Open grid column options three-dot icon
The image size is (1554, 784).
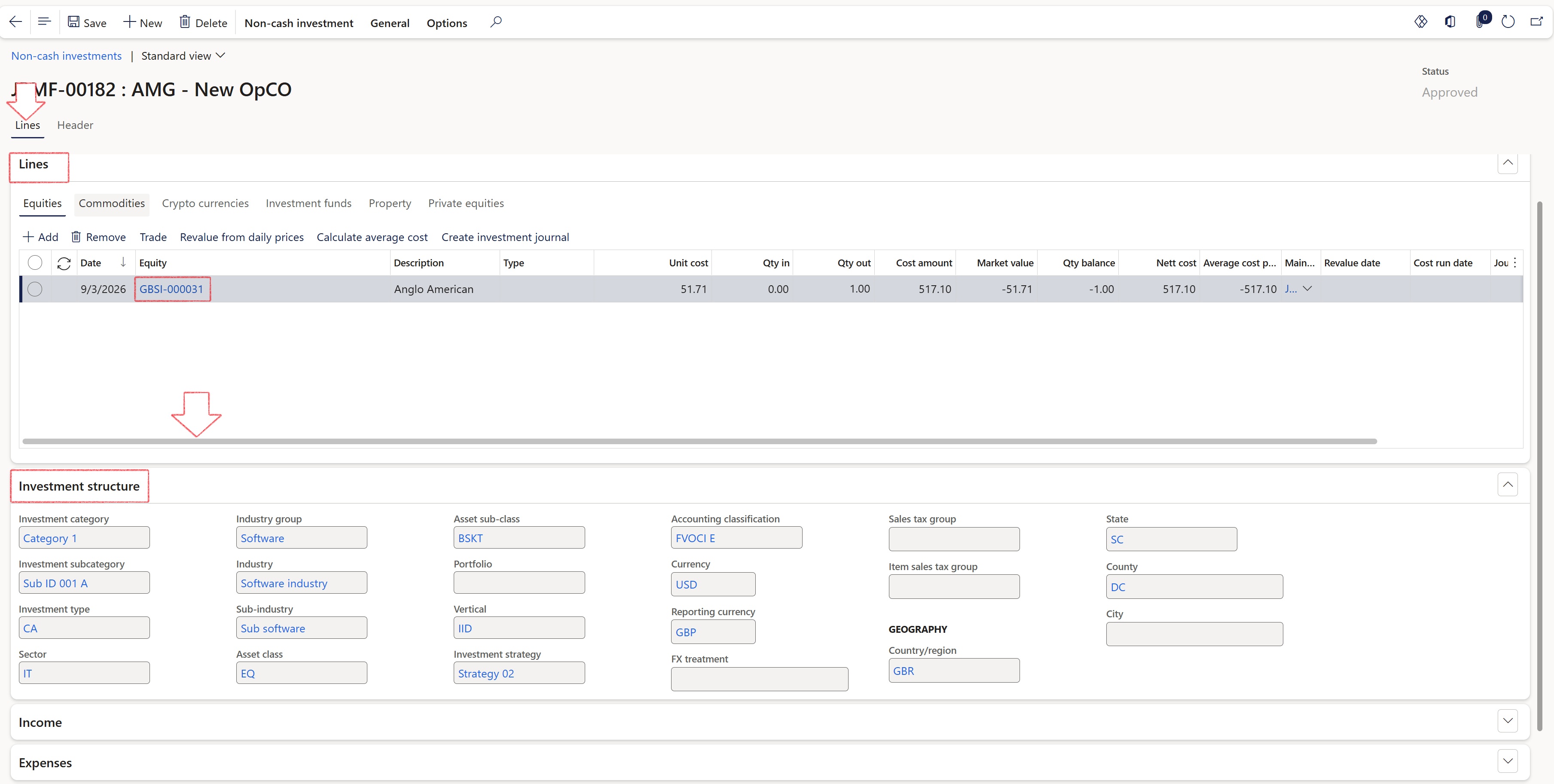coord(1515,263)
